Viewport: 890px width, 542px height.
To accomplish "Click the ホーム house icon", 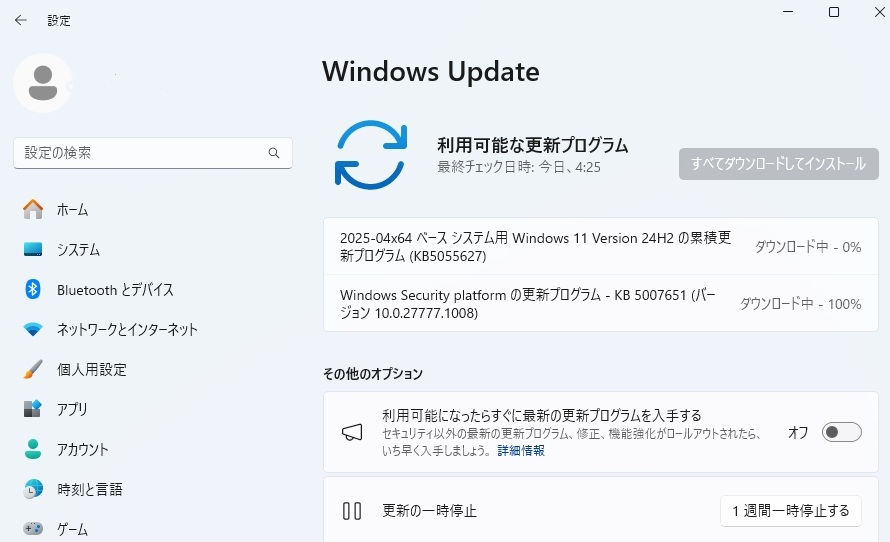I will 33,209.
